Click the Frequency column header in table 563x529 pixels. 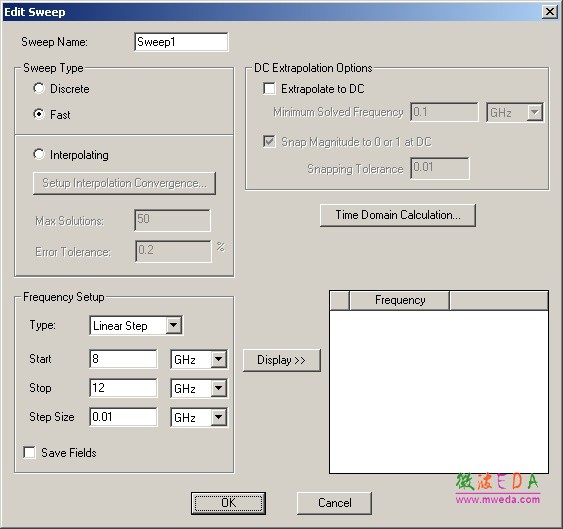(x=399, y=300)
